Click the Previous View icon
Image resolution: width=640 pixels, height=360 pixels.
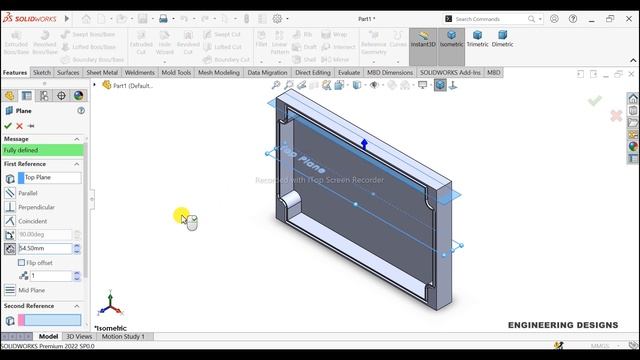pos(302,85)
